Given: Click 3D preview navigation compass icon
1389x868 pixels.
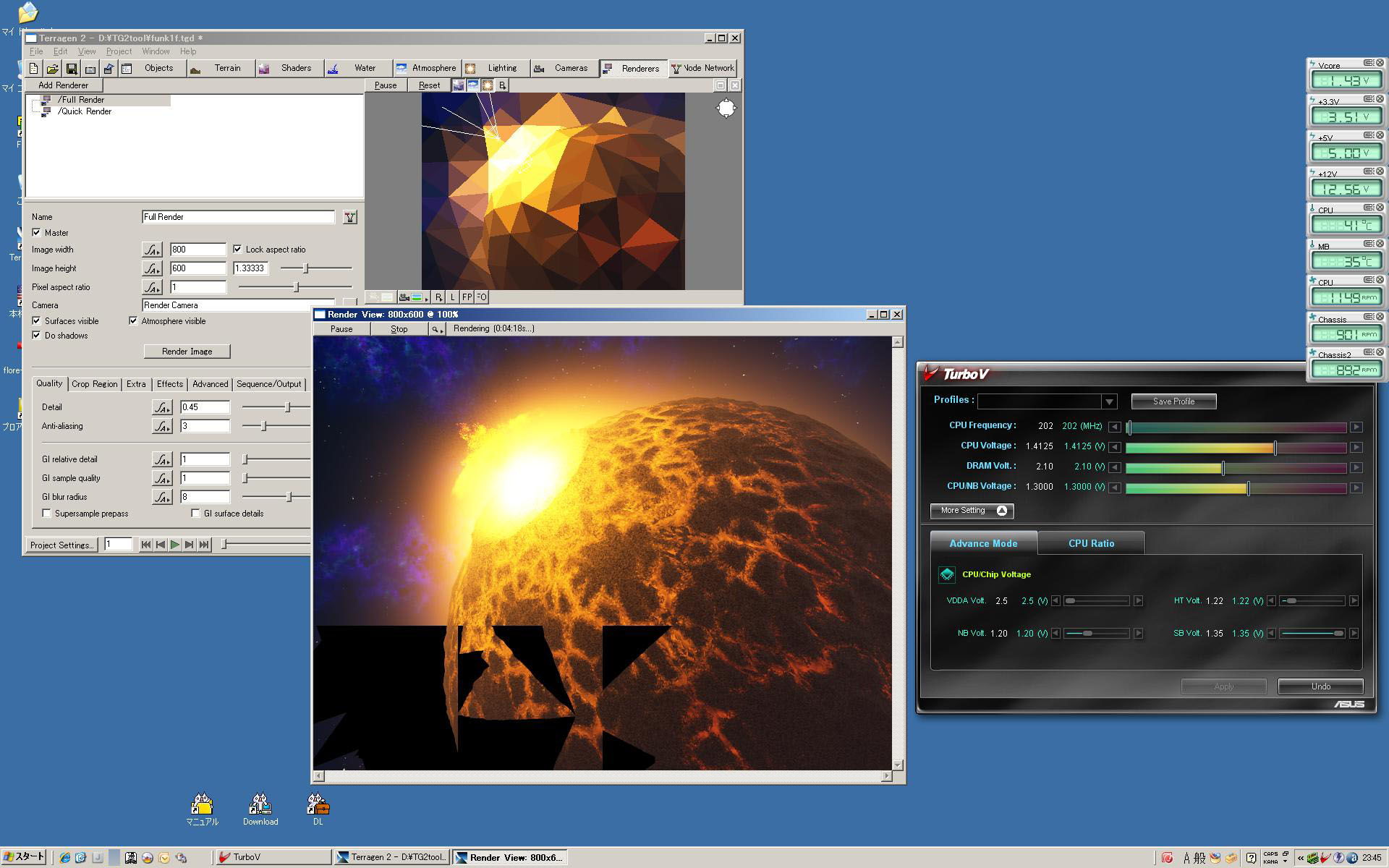Looking at the screenshot, I should click(726, 109).
